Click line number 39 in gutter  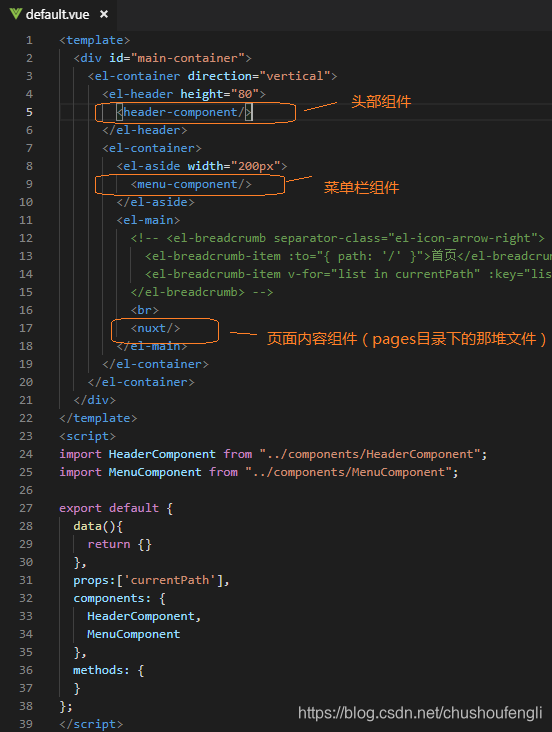[x=26, y=724]
